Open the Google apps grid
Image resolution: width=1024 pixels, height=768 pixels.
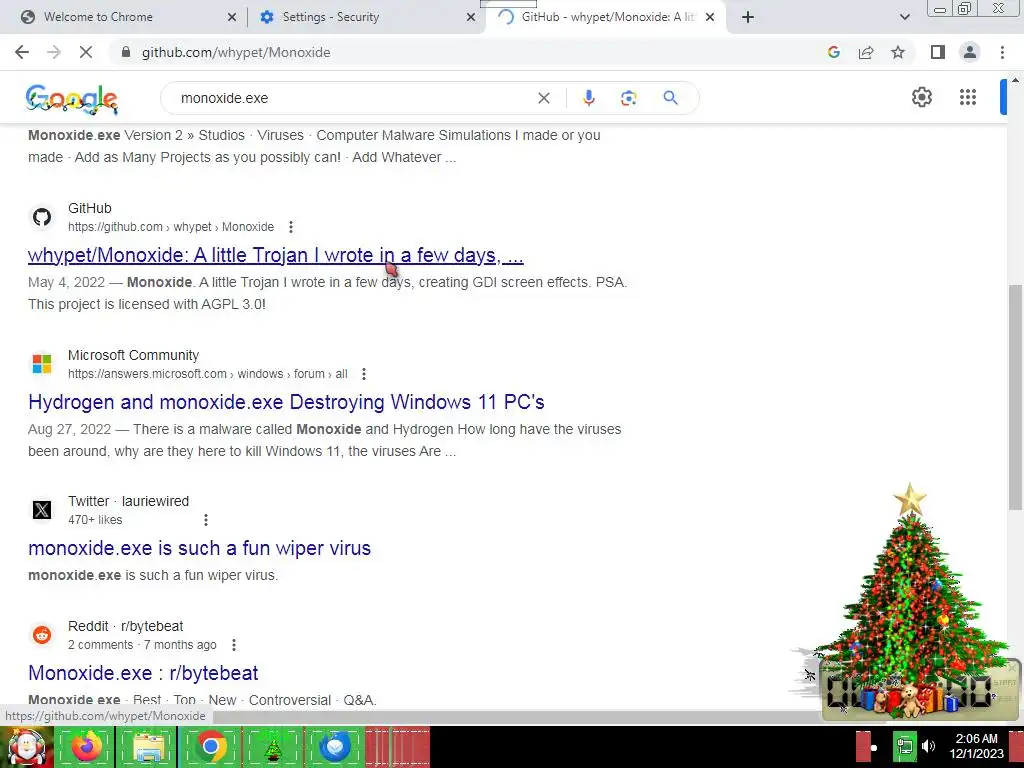[x=968, y=97]
